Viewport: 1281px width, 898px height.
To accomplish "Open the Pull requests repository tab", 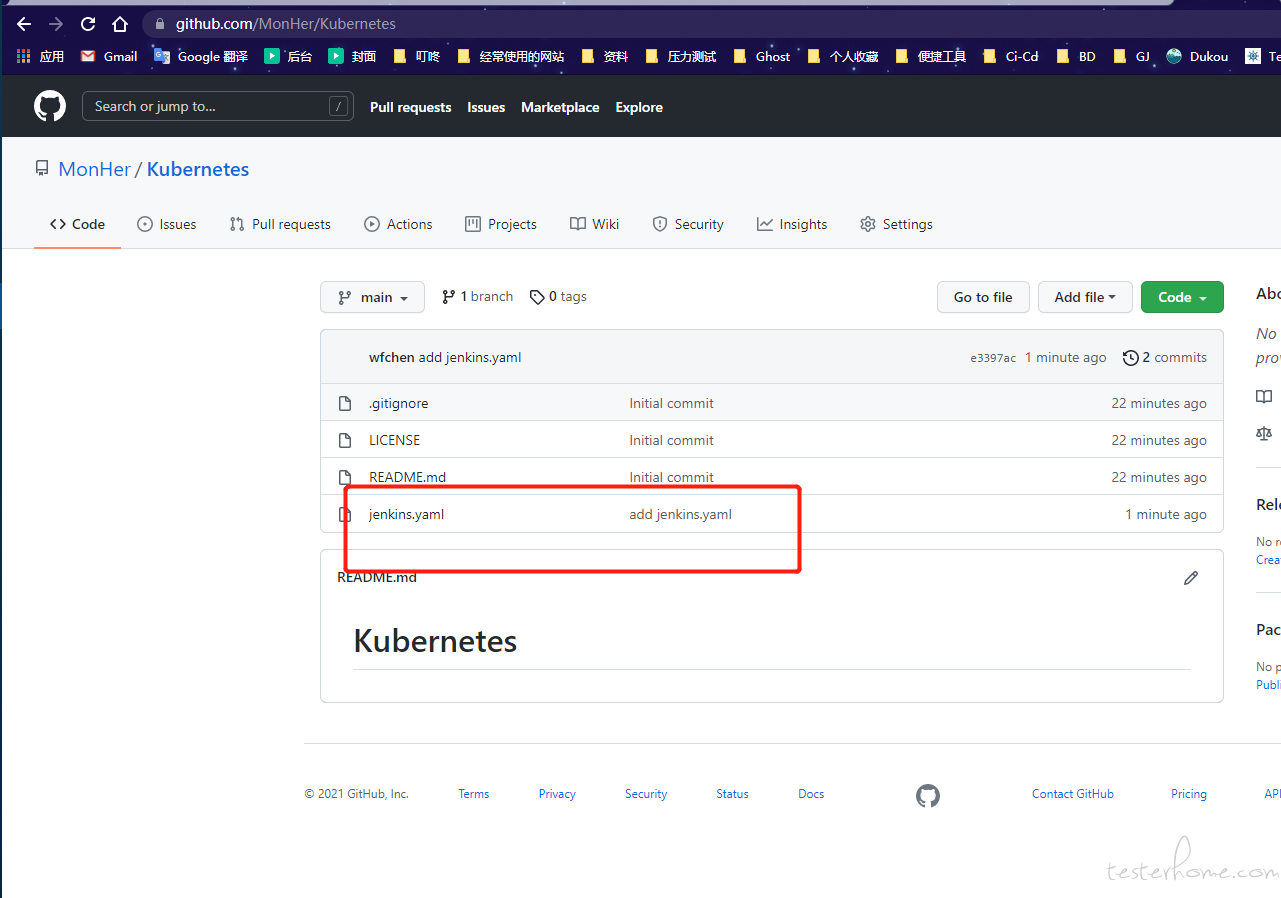I will click(280, 224).
